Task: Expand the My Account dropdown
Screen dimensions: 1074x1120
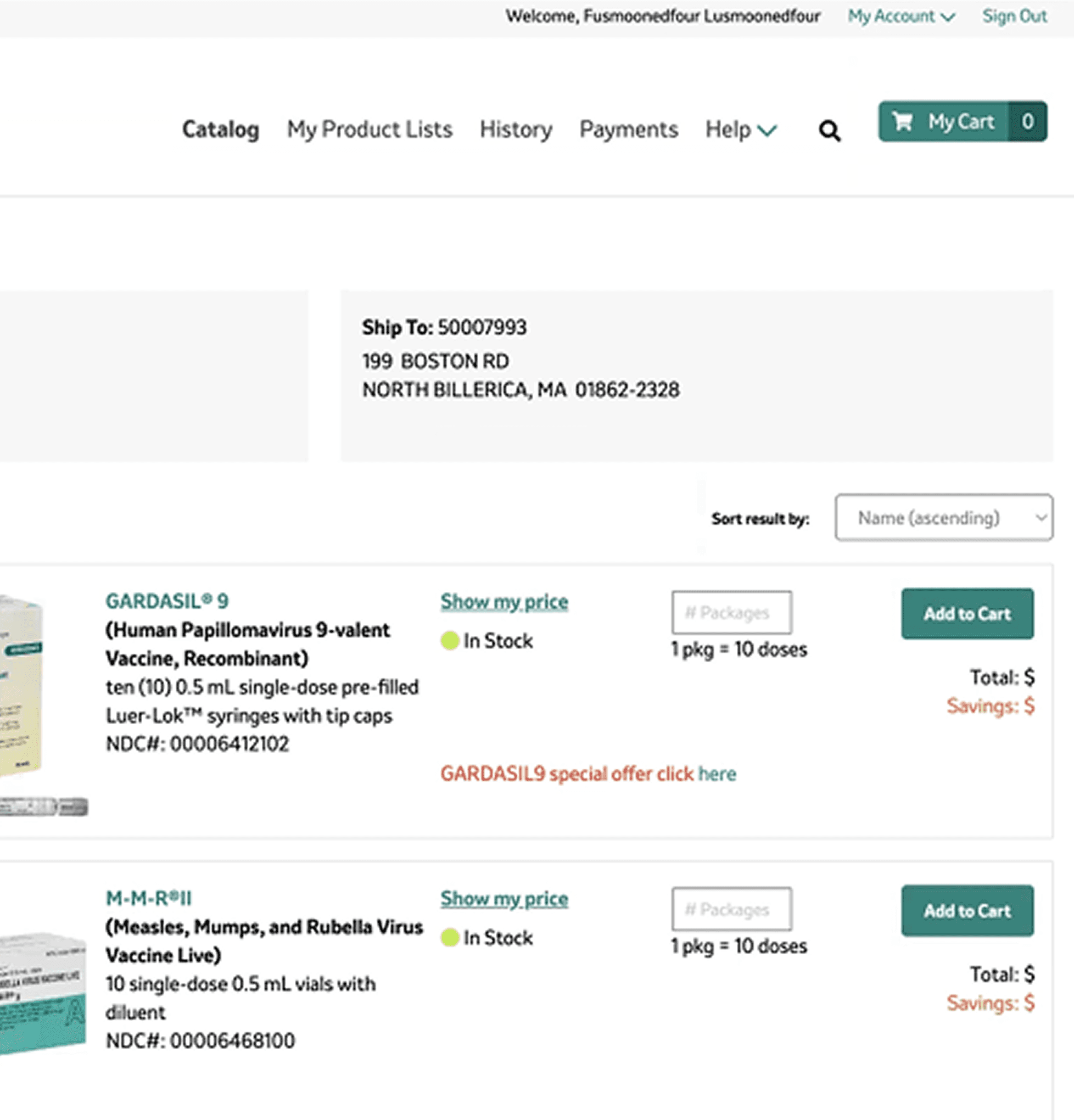Action: tap(901, 16)
